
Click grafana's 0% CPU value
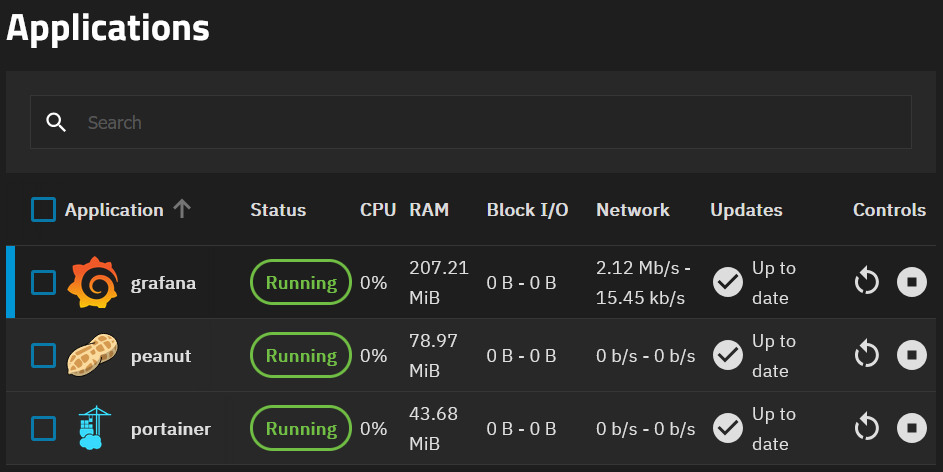(x=373, y=283)
